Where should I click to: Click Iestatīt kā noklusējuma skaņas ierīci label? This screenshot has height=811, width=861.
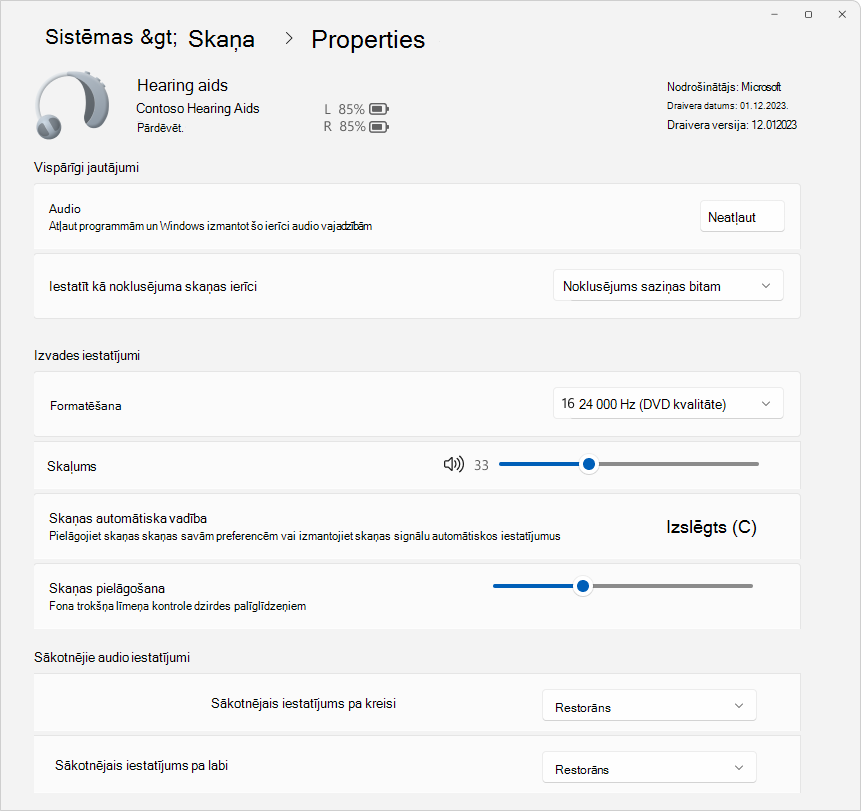[x=153, y=286]
